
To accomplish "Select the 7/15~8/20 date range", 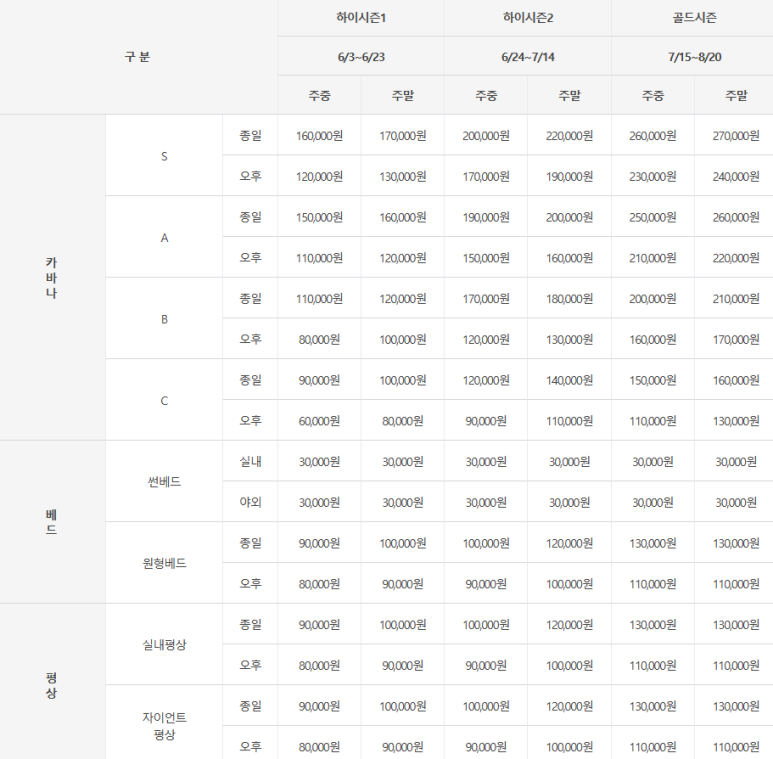I will [x=694, y=57].
